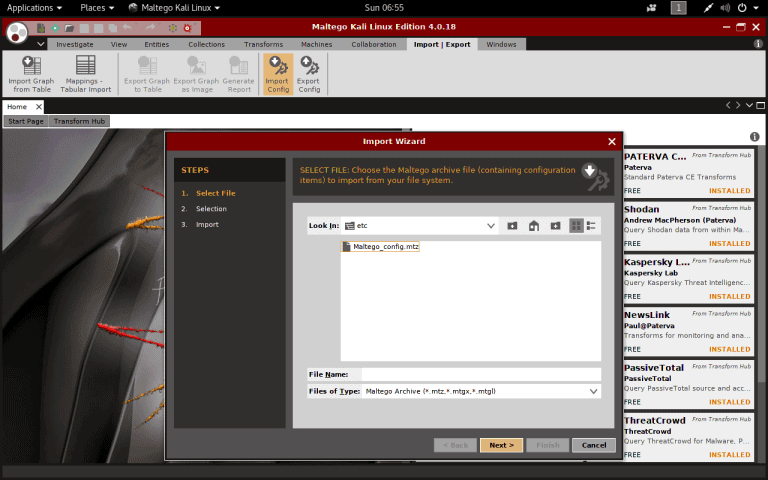Screen dimensions: 768x480
Task: Click the Selection step in wizard
Action: coord(211,209)
